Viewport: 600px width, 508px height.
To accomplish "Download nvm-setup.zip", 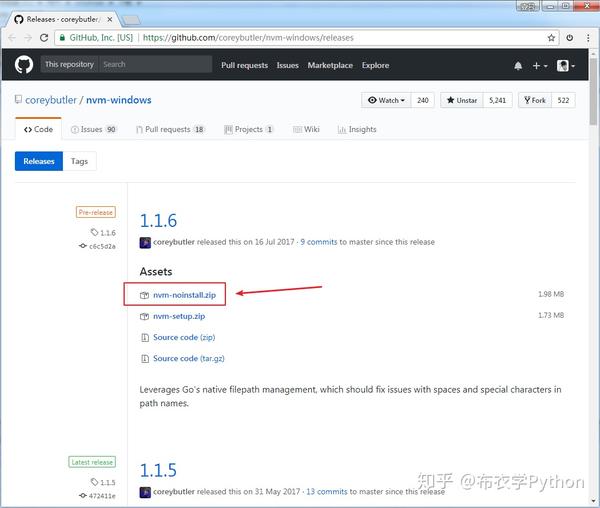I will click(x=179, y=316).
